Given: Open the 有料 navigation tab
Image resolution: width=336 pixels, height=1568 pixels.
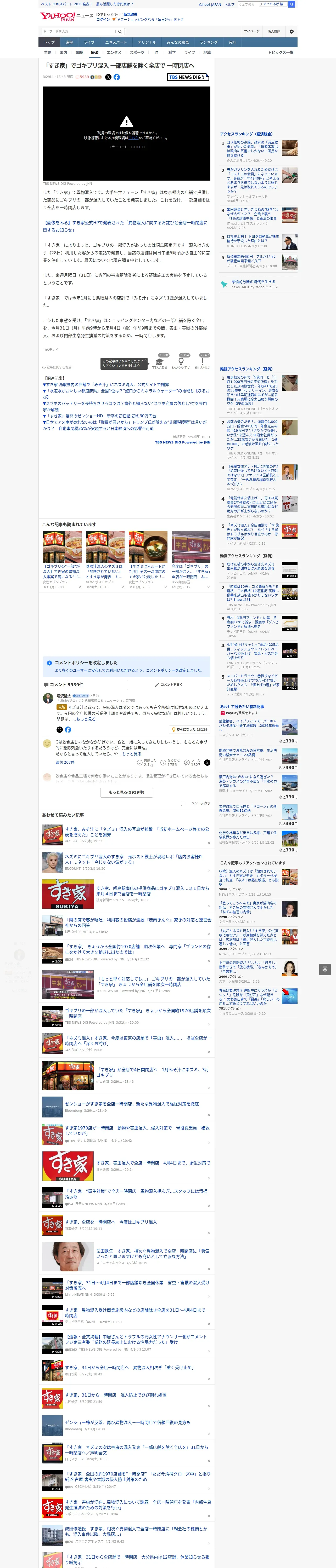Looking at the screenshot, I should pos(232,43).
